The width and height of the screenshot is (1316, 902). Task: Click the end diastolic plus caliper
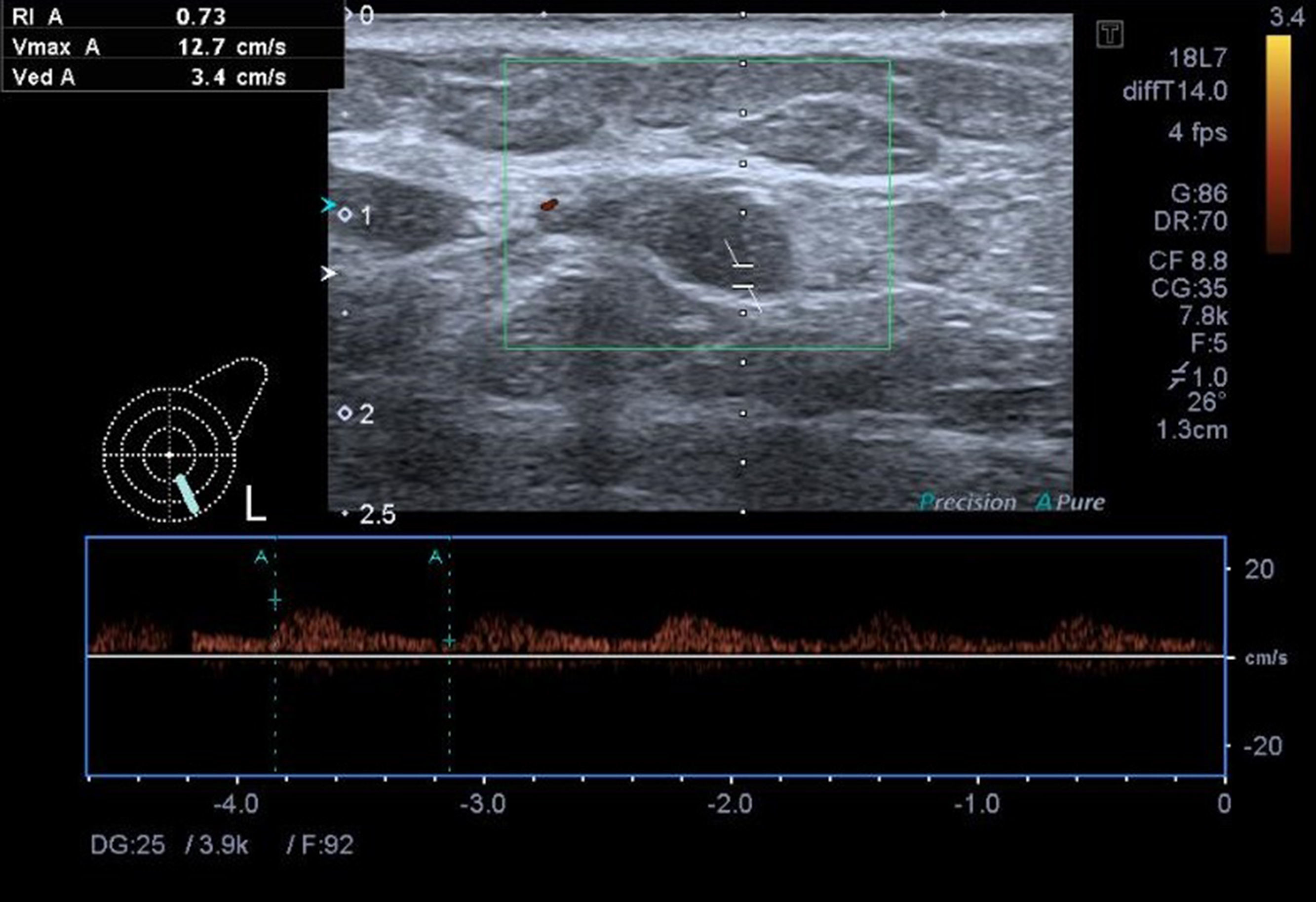[449, 641]
